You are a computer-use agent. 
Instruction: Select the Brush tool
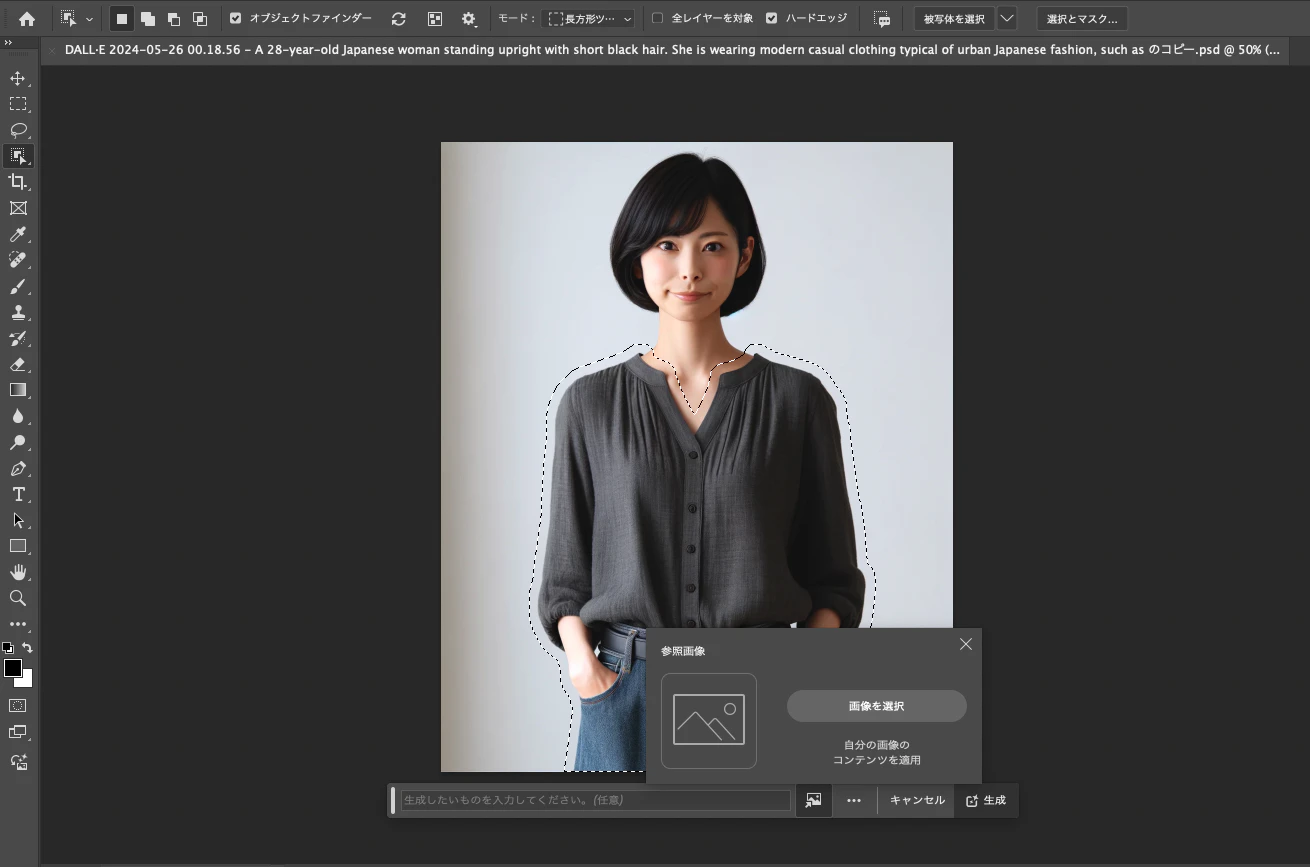click(x=18, y=286)
